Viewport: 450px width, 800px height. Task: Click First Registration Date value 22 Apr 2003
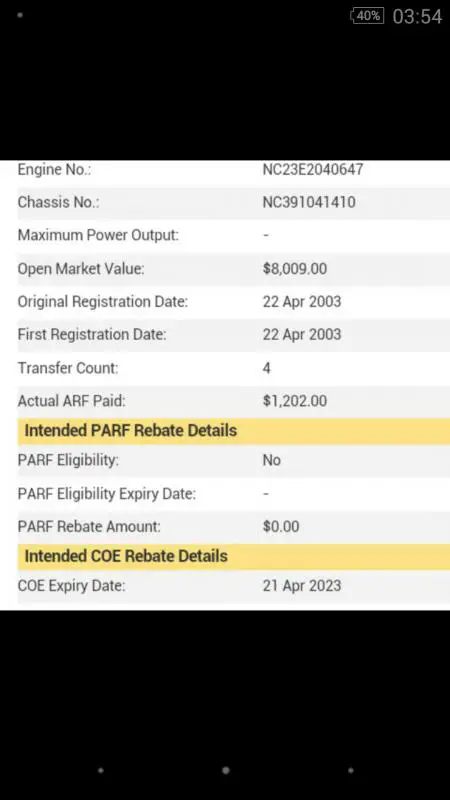point(302,335)
